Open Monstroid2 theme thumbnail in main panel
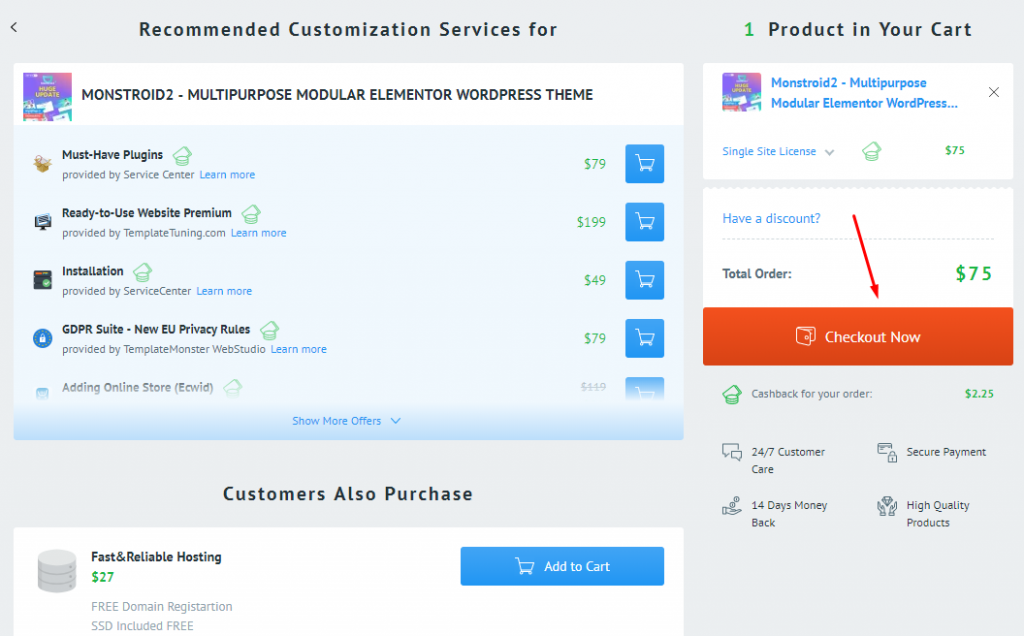The height and width of the screenshot is (636, 1024). [47, 97]
